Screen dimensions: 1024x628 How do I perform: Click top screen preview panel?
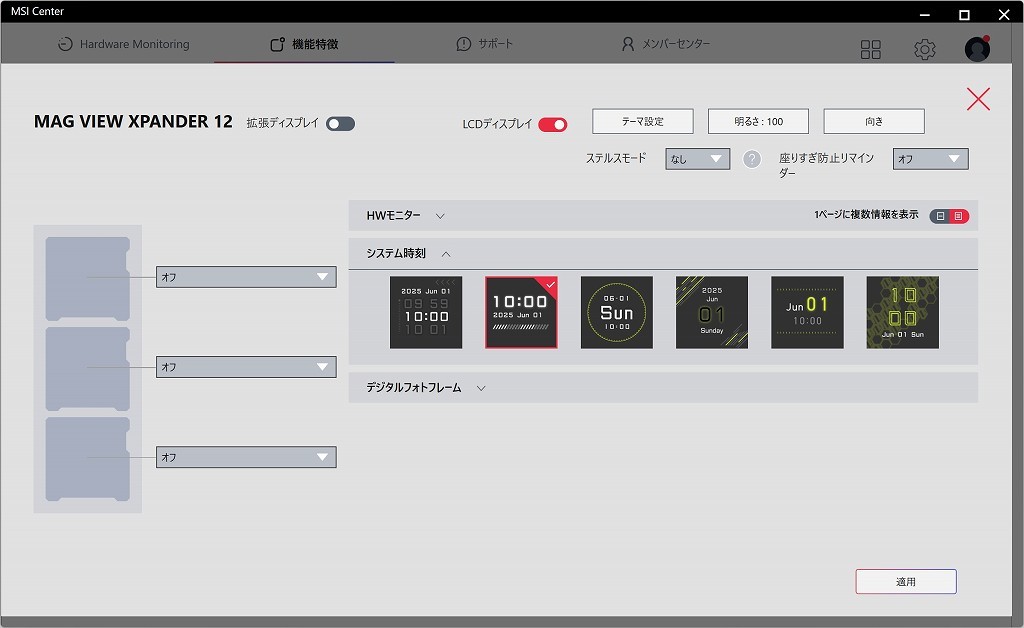(x=88, y=279)
